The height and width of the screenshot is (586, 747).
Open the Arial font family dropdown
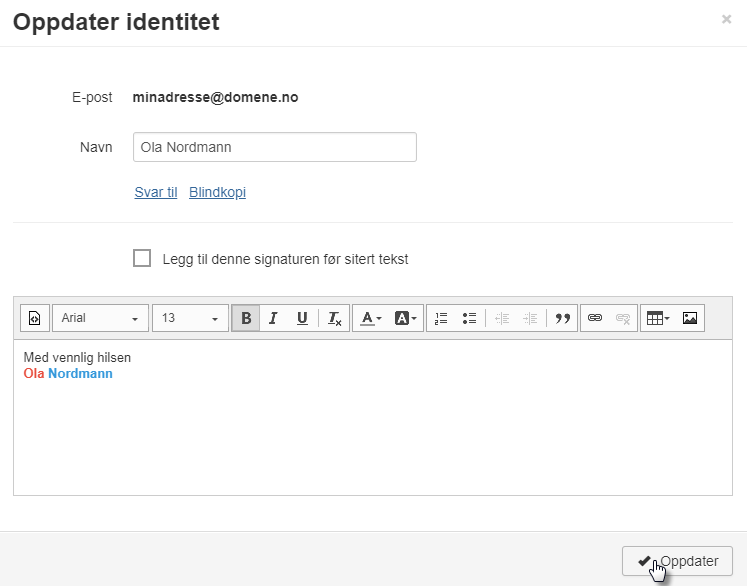101,318
